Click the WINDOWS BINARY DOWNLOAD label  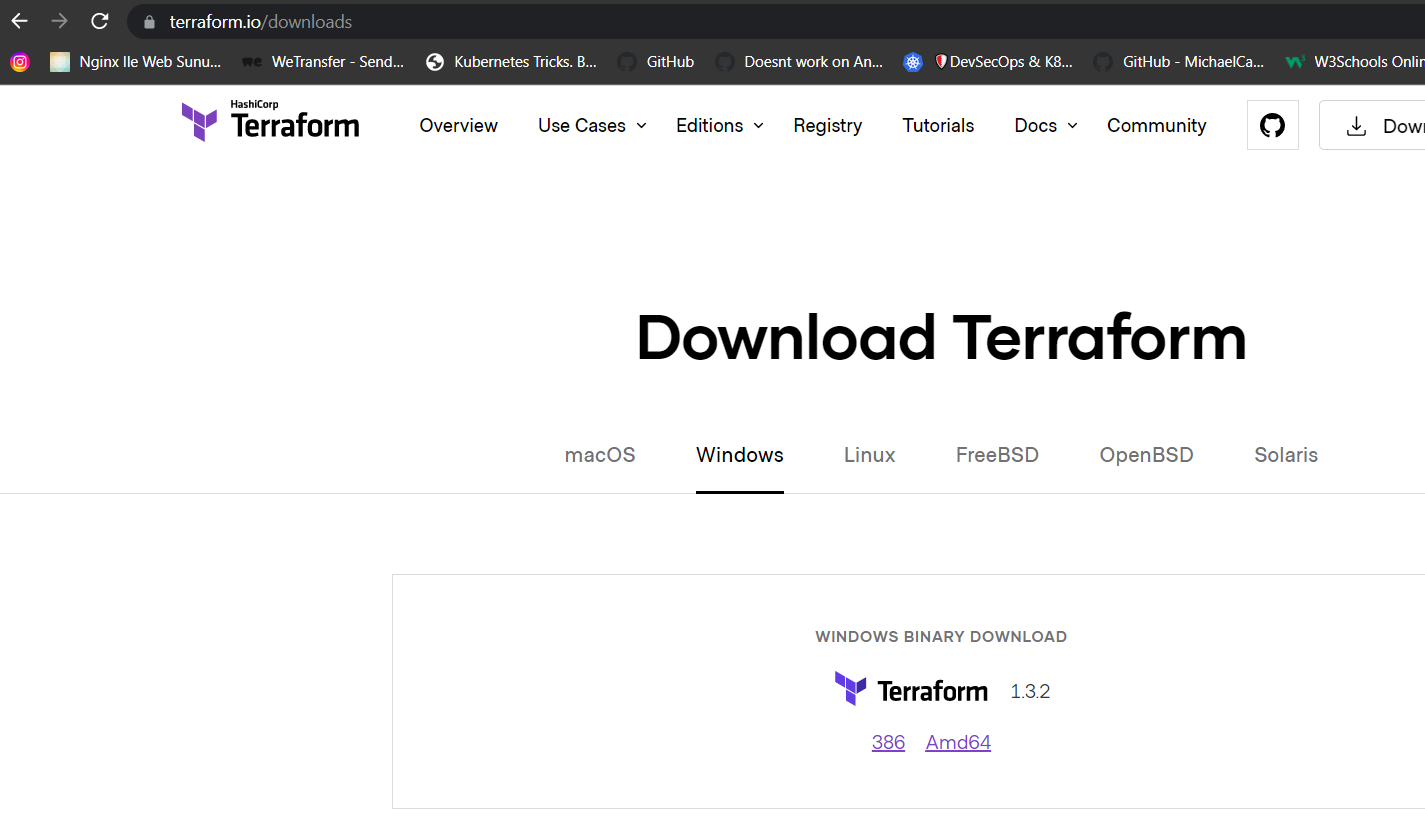pyautogui.click(x=941, y=636)
